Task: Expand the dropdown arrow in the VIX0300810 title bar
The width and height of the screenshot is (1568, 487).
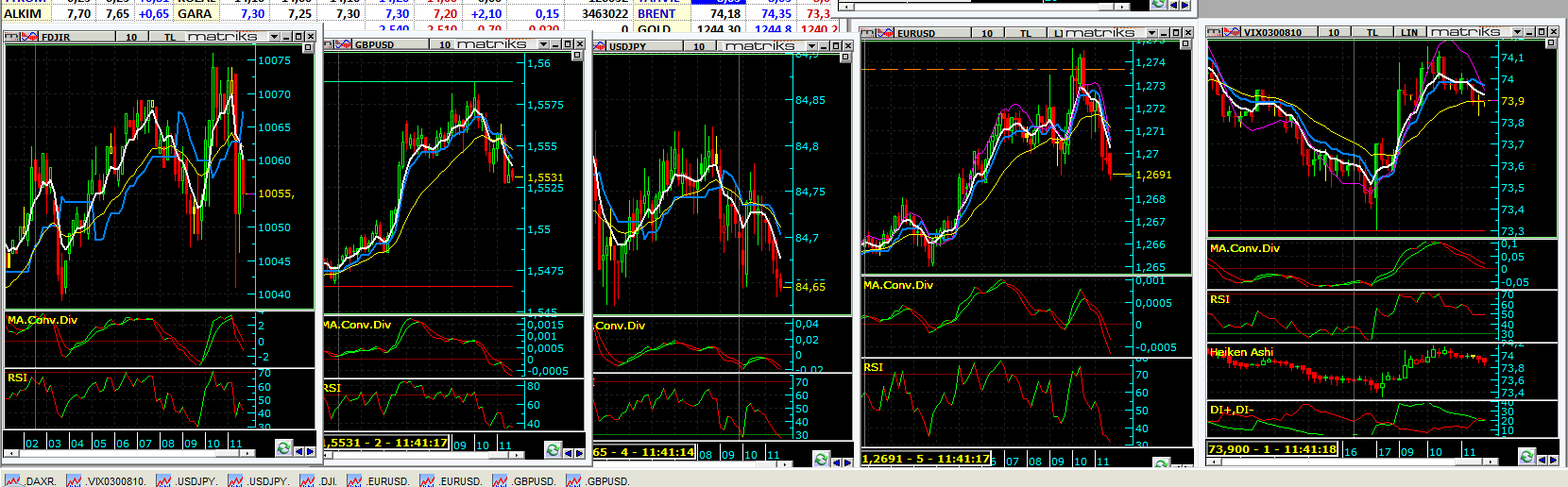Action: (x=1517, y=32)
